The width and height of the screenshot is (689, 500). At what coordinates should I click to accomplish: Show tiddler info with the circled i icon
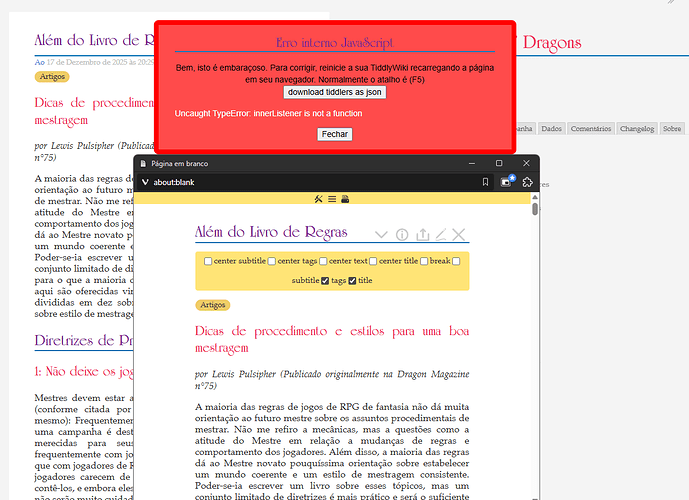pos(402,235)
